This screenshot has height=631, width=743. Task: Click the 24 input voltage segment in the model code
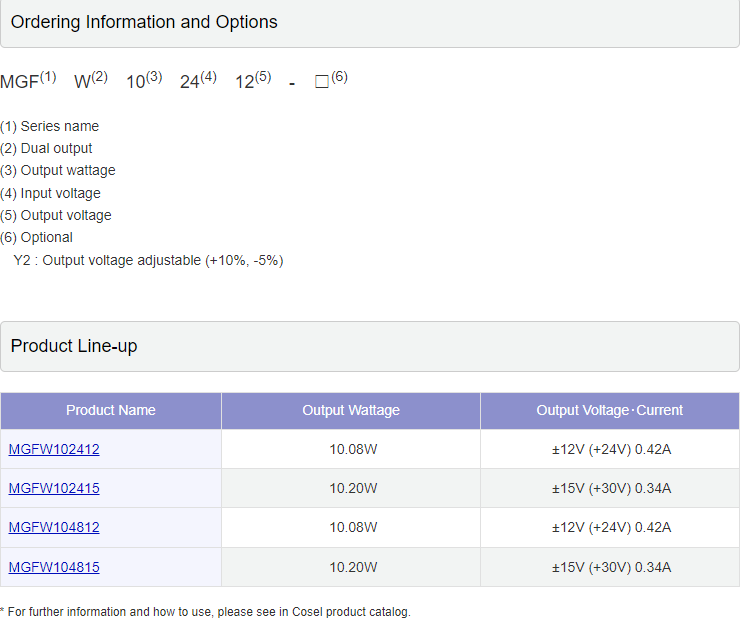coord(190,82)
